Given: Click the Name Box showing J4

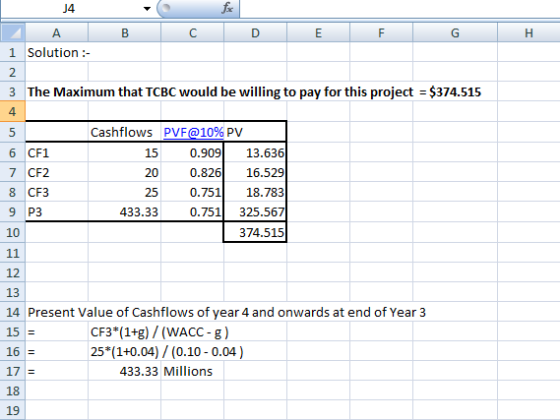Looking at the screenshot, I should (x=69, y=8).
